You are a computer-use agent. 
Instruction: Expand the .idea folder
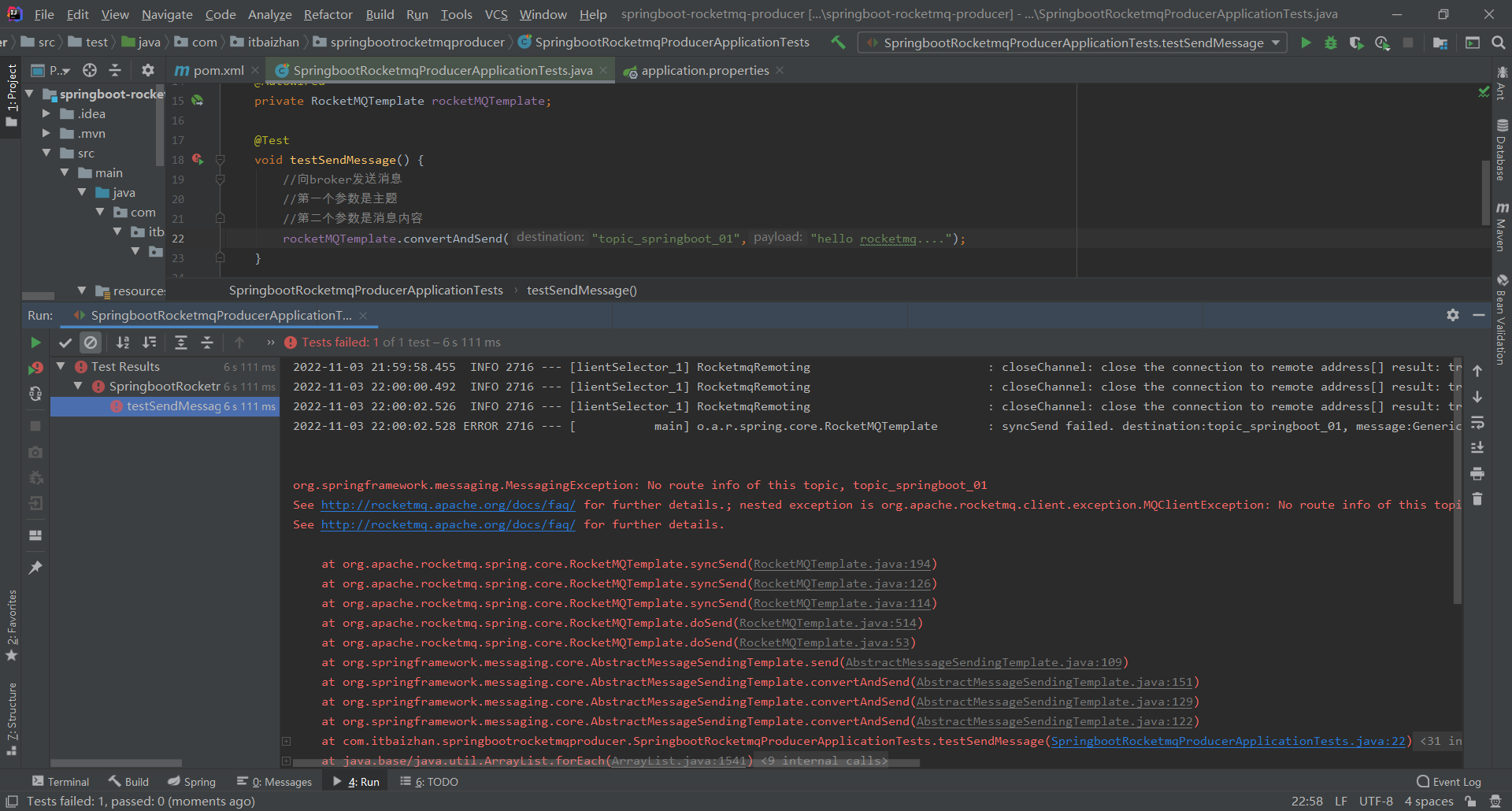(x=46, y=114)
